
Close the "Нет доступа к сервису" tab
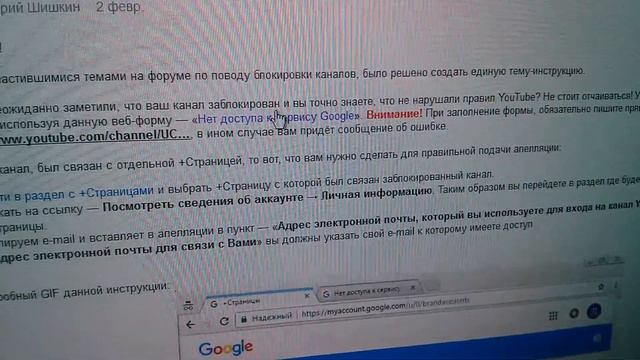coord(413,287)
